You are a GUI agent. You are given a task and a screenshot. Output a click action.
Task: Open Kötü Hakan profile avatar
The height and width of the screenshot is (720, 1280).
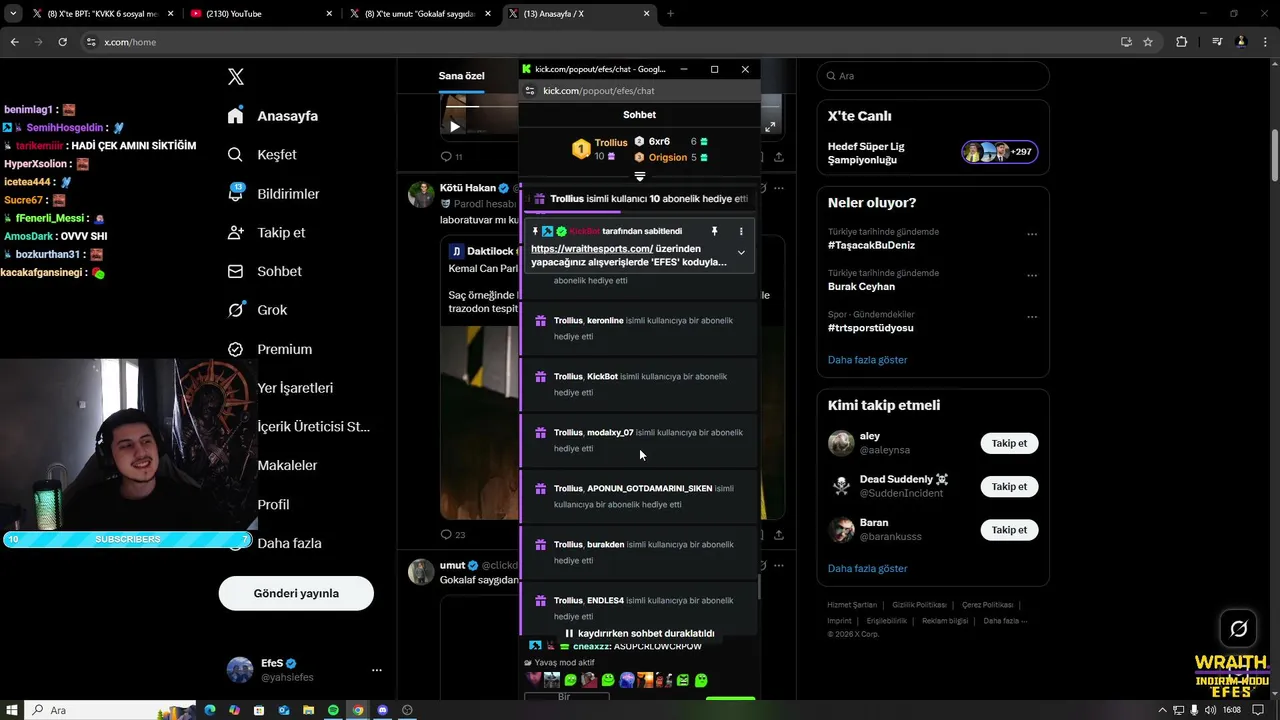(421, 194)
